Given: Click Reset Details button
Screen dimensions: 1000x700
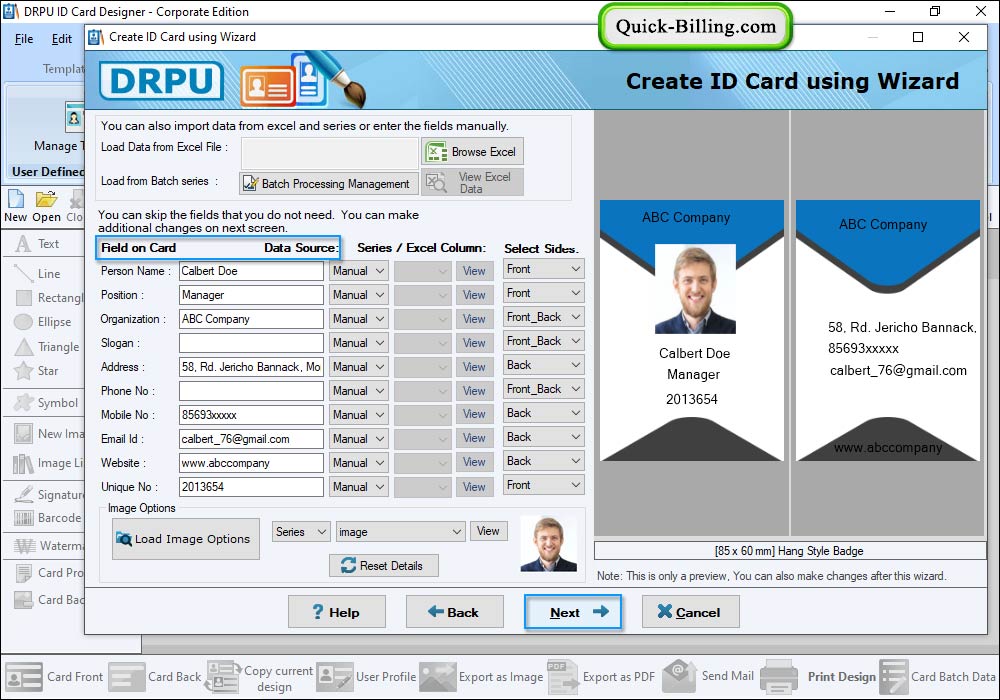Looking at the screenshot, I should click(x=384, y=565).
